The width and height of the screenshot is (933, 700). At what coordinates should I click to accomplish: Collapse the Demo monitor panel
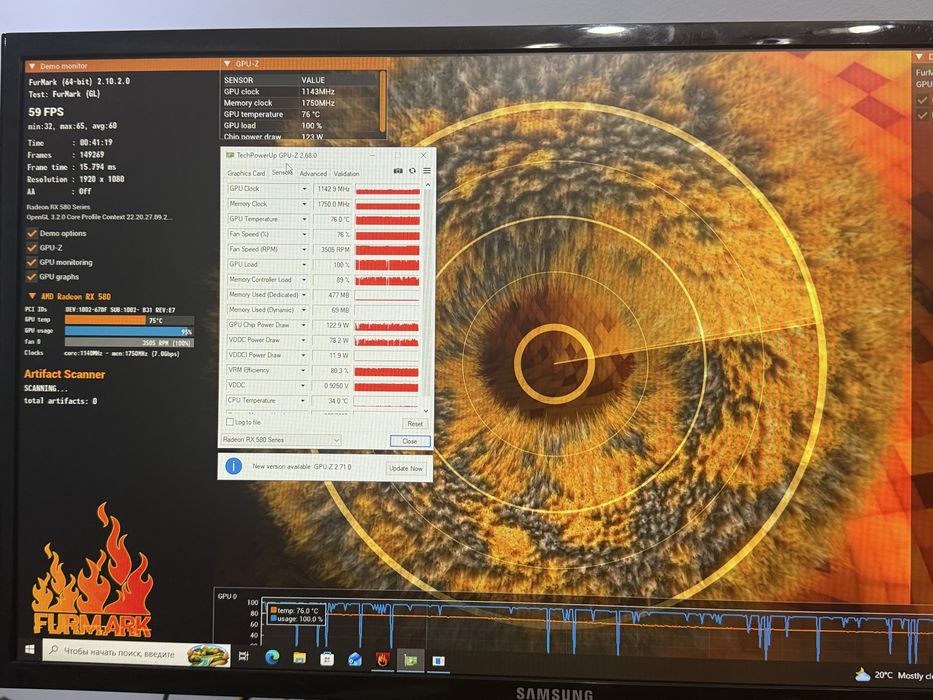(x=32, y=66)
